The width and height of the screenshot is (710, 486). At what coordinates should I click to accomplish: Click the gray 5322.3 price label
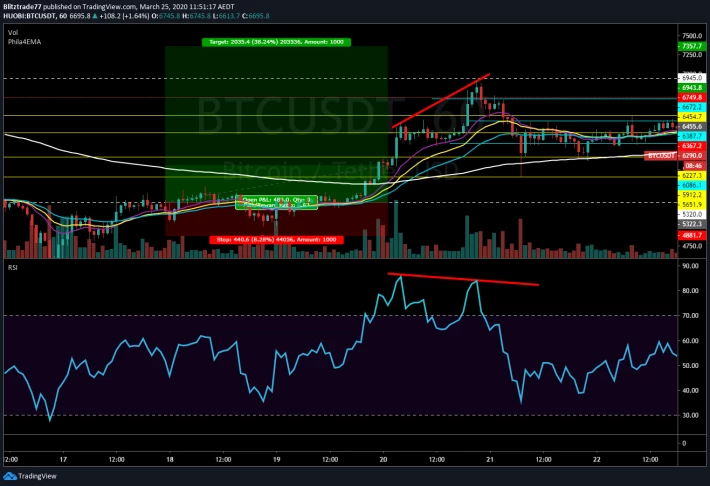tap(691, 224)
